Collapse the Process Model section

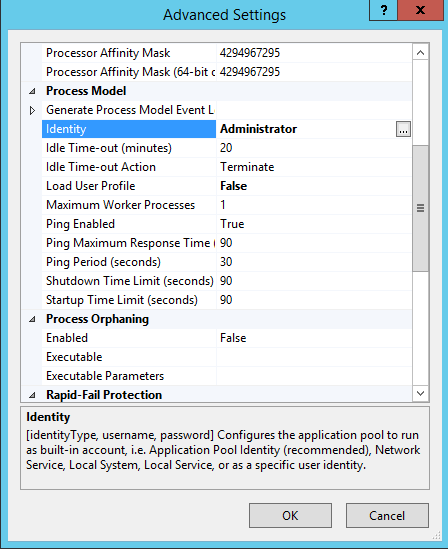coord(32,92)
